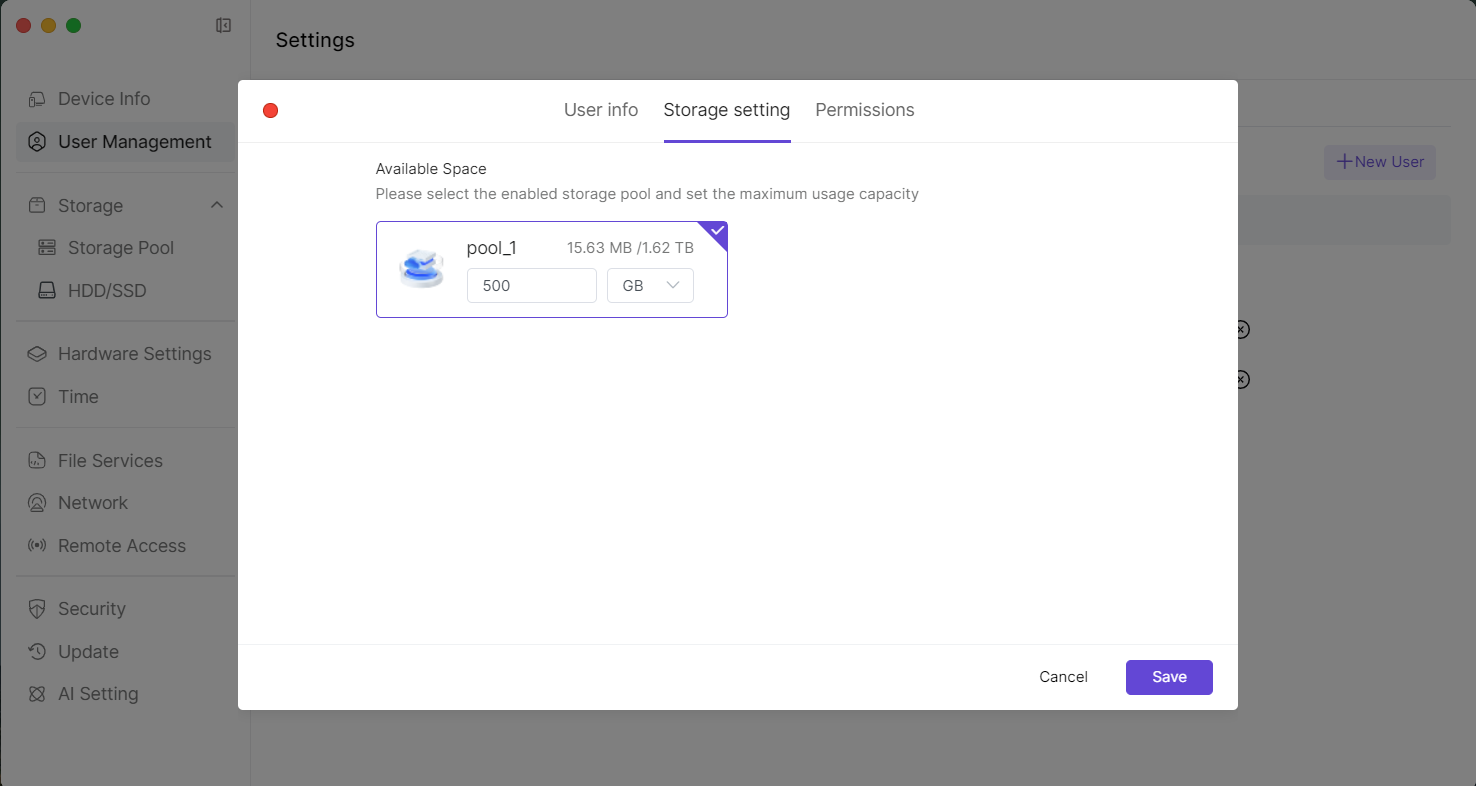Click the File Services icon
Viewport: 1476px width, 786px height.
click(x=37, y=461)
